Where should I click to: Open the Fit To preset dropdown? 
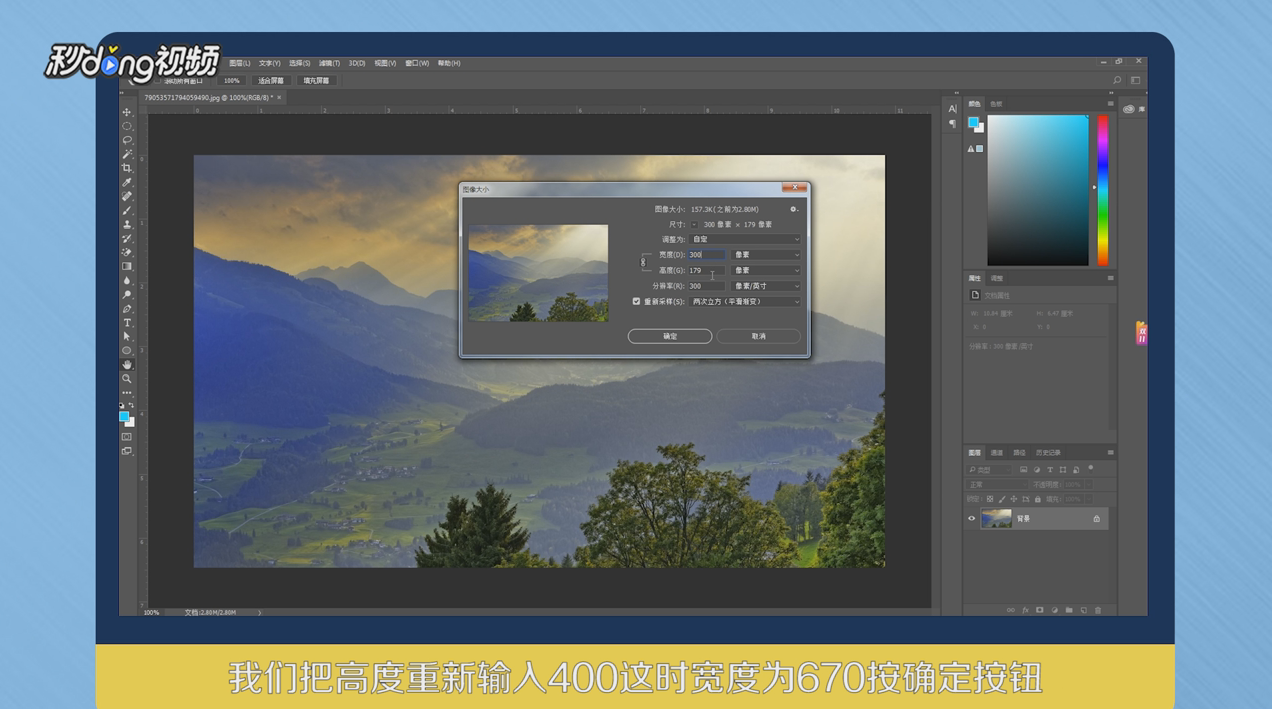tap(745, 239)
